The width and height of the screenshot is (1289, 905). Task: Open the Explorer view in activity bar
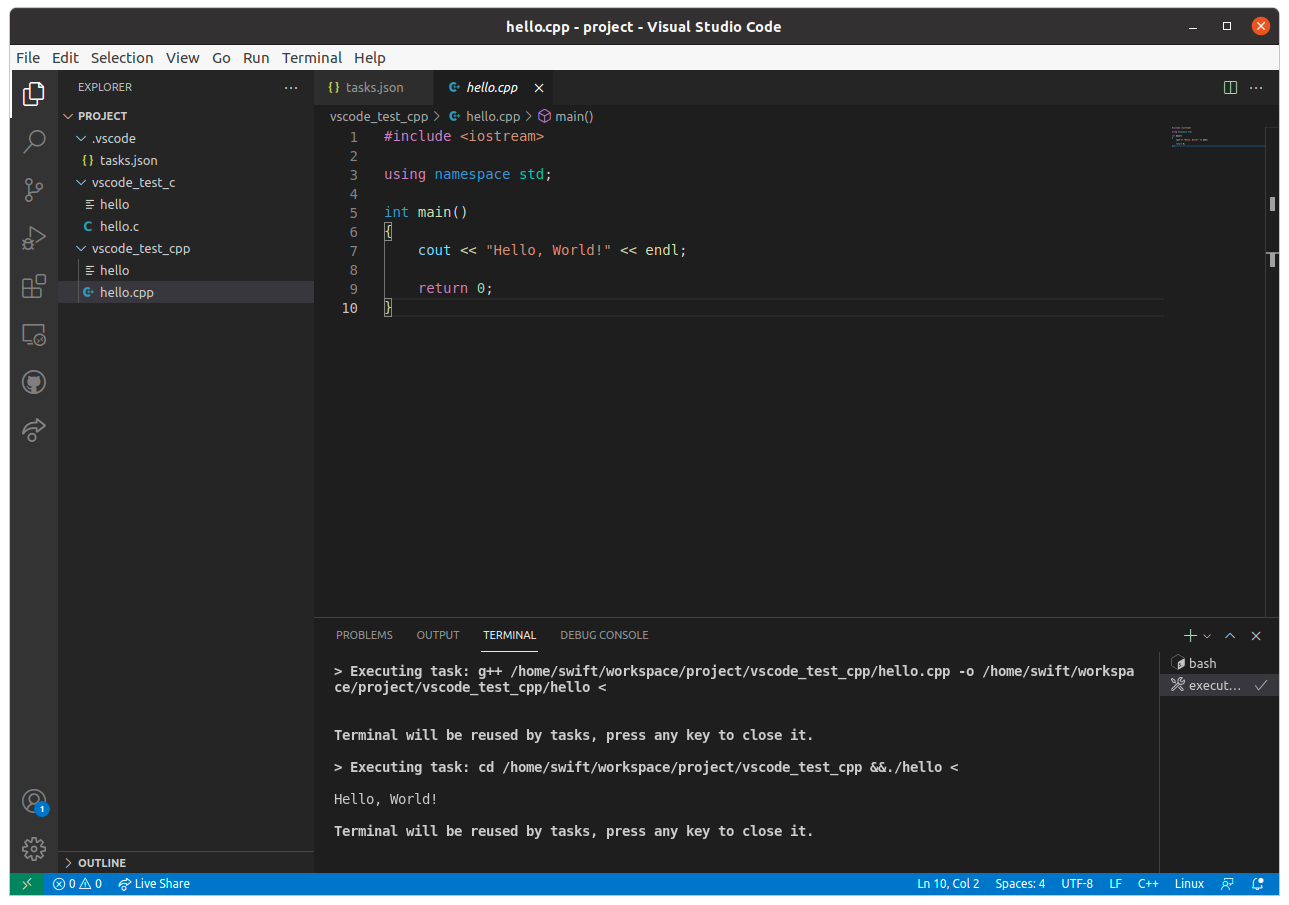34,93
